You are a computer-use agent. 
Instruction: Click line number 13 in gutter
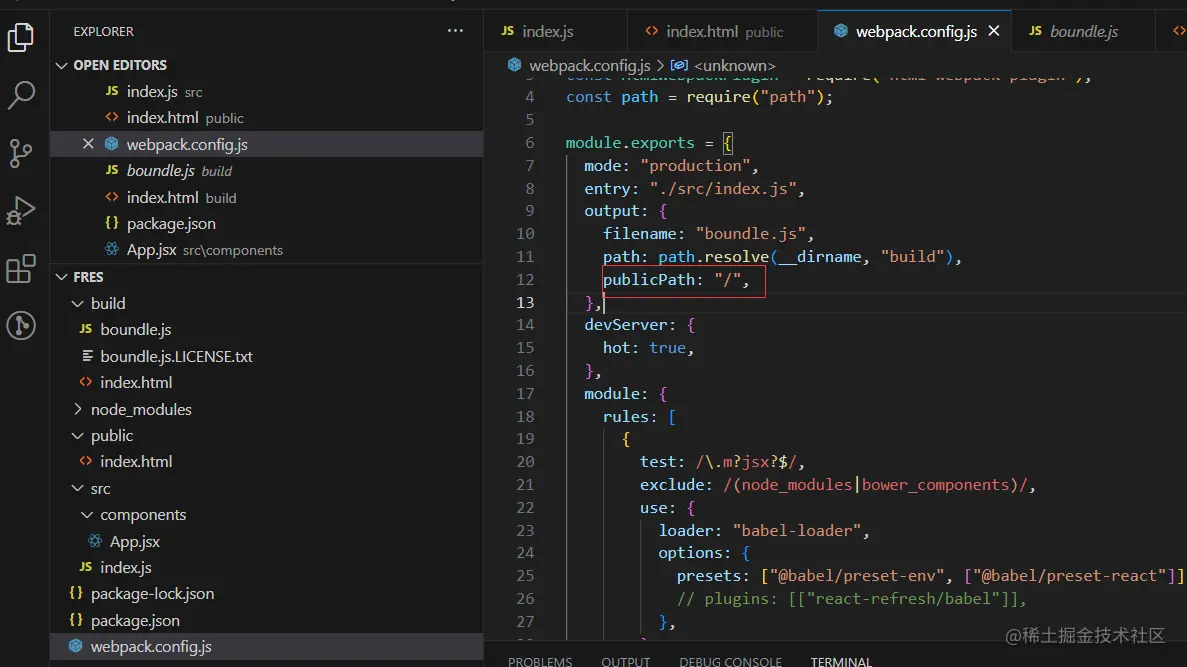click(x=525, y=302)
